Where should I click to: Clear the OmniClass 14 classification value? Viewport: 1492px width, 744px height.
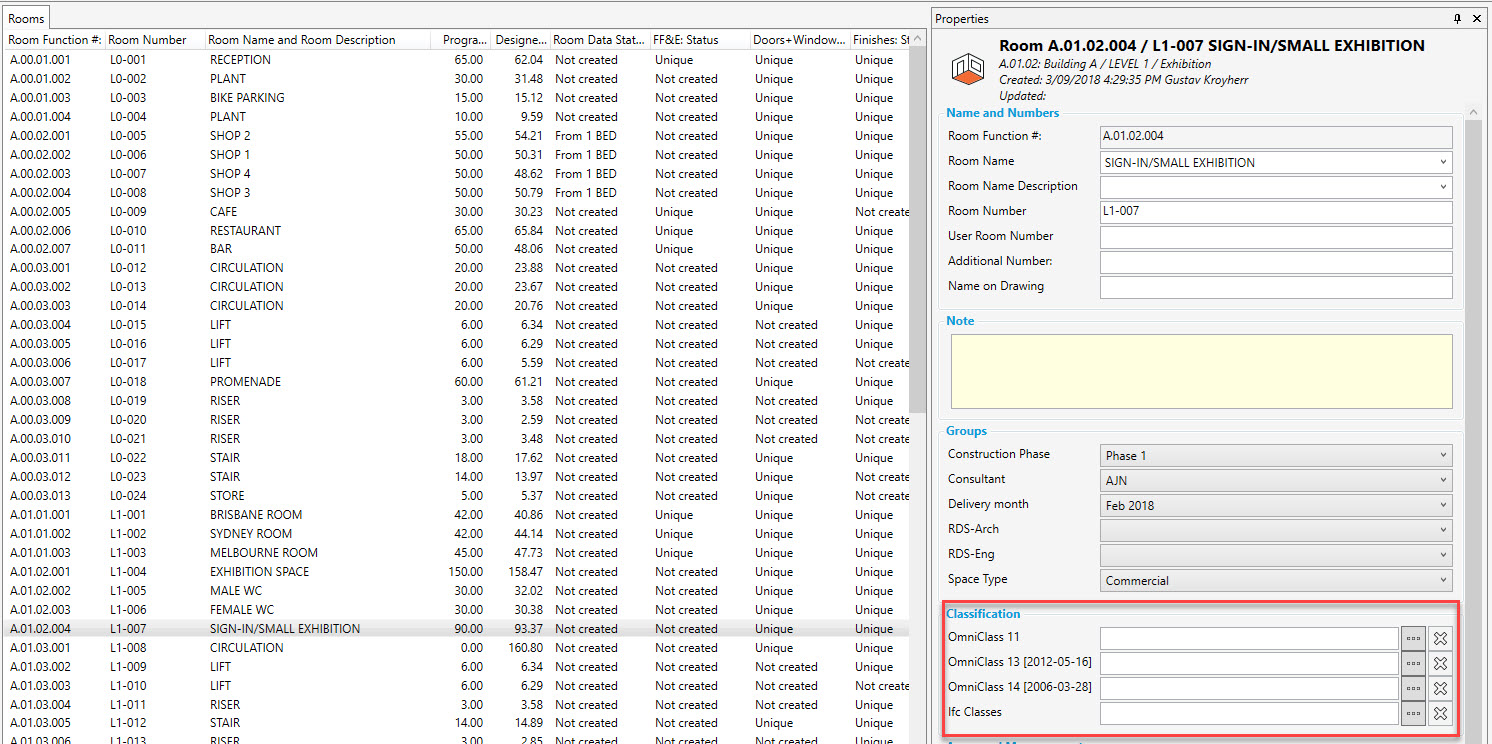coord(1440,688)
